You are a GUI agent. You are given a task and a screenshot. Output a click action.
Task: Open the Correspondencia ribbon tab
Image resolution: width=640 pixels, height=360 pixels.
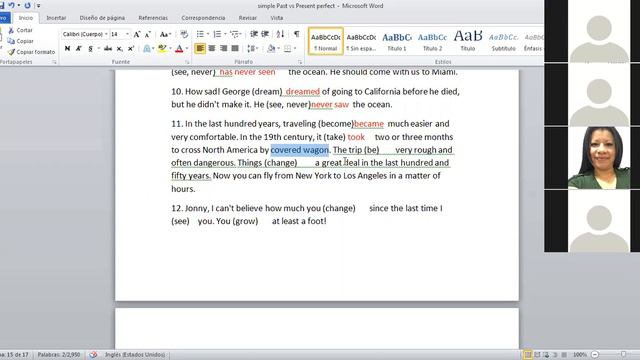coord(203,18)
